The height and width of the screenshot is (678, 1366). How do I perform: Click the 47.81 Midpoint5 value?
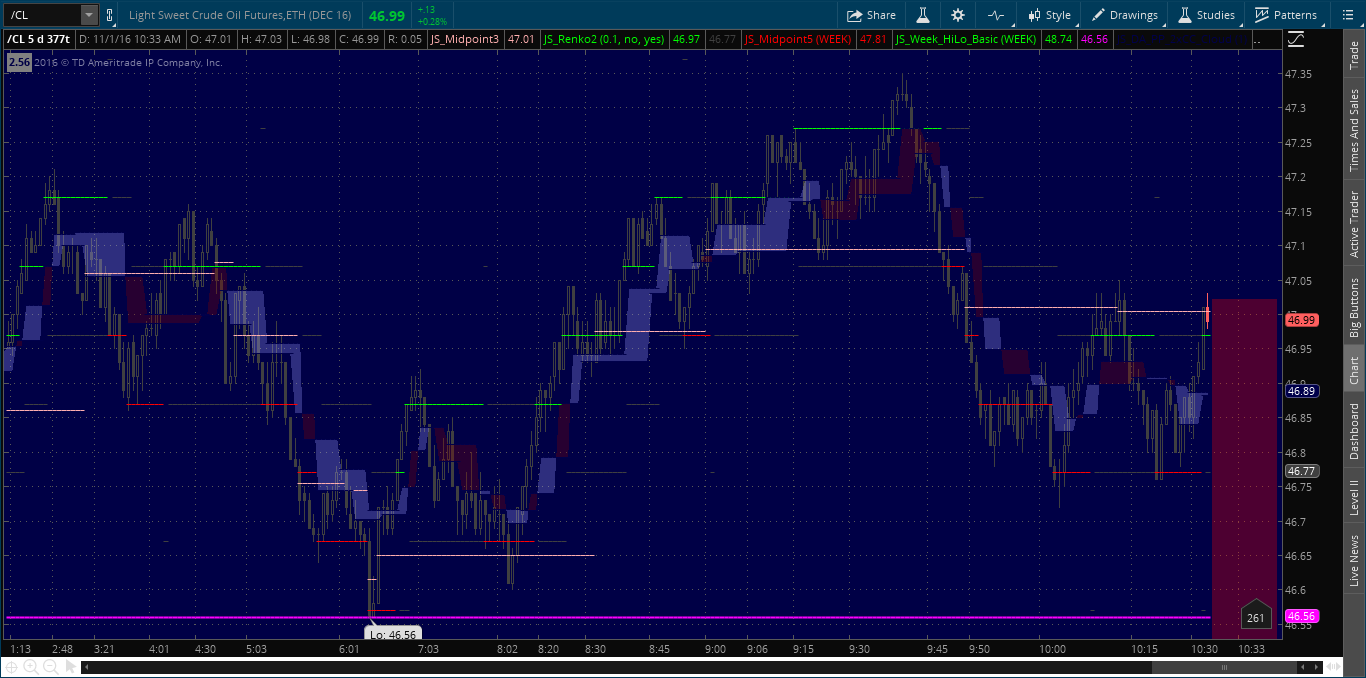873,39
